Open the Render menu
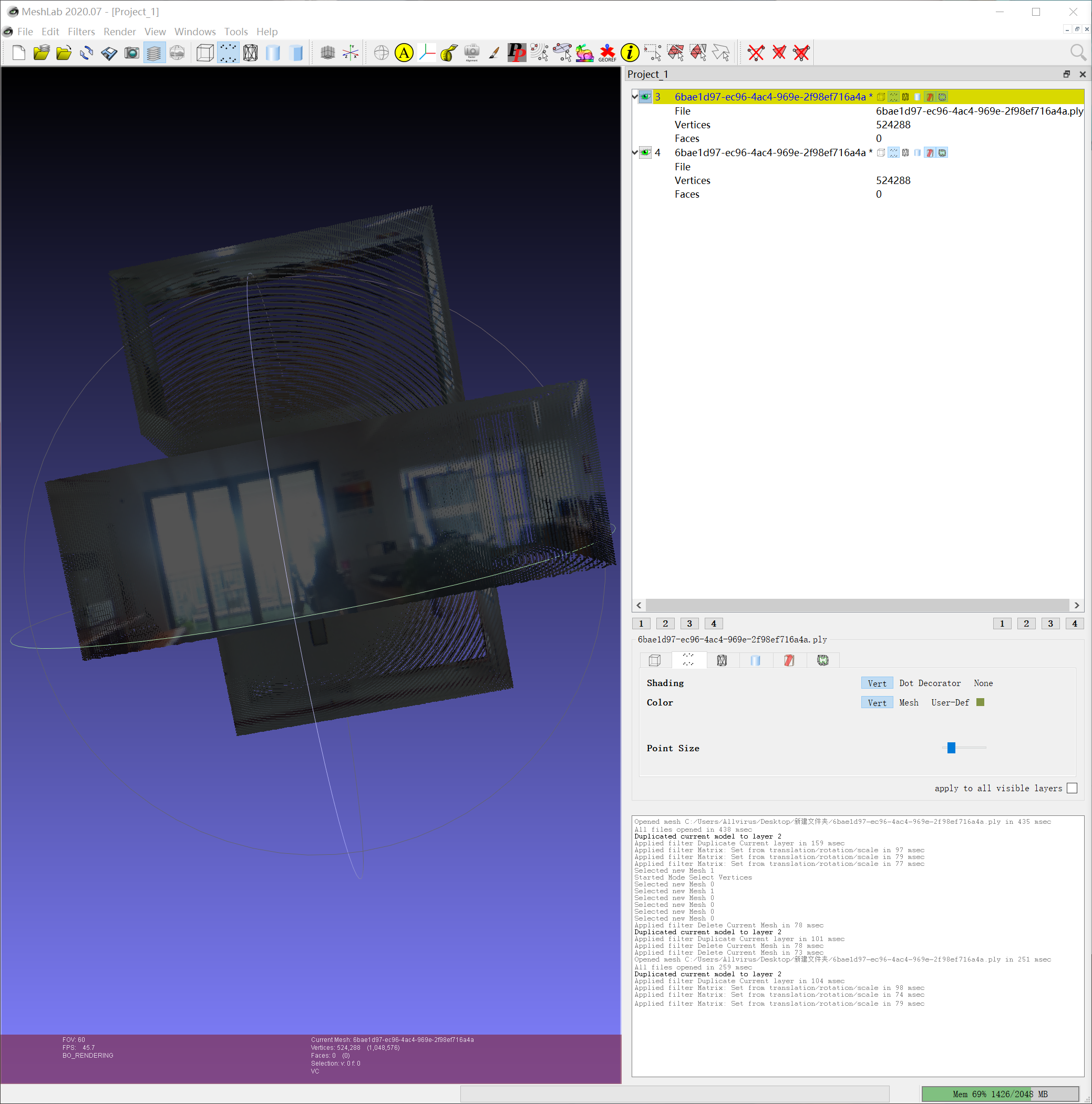 (119, 32)
